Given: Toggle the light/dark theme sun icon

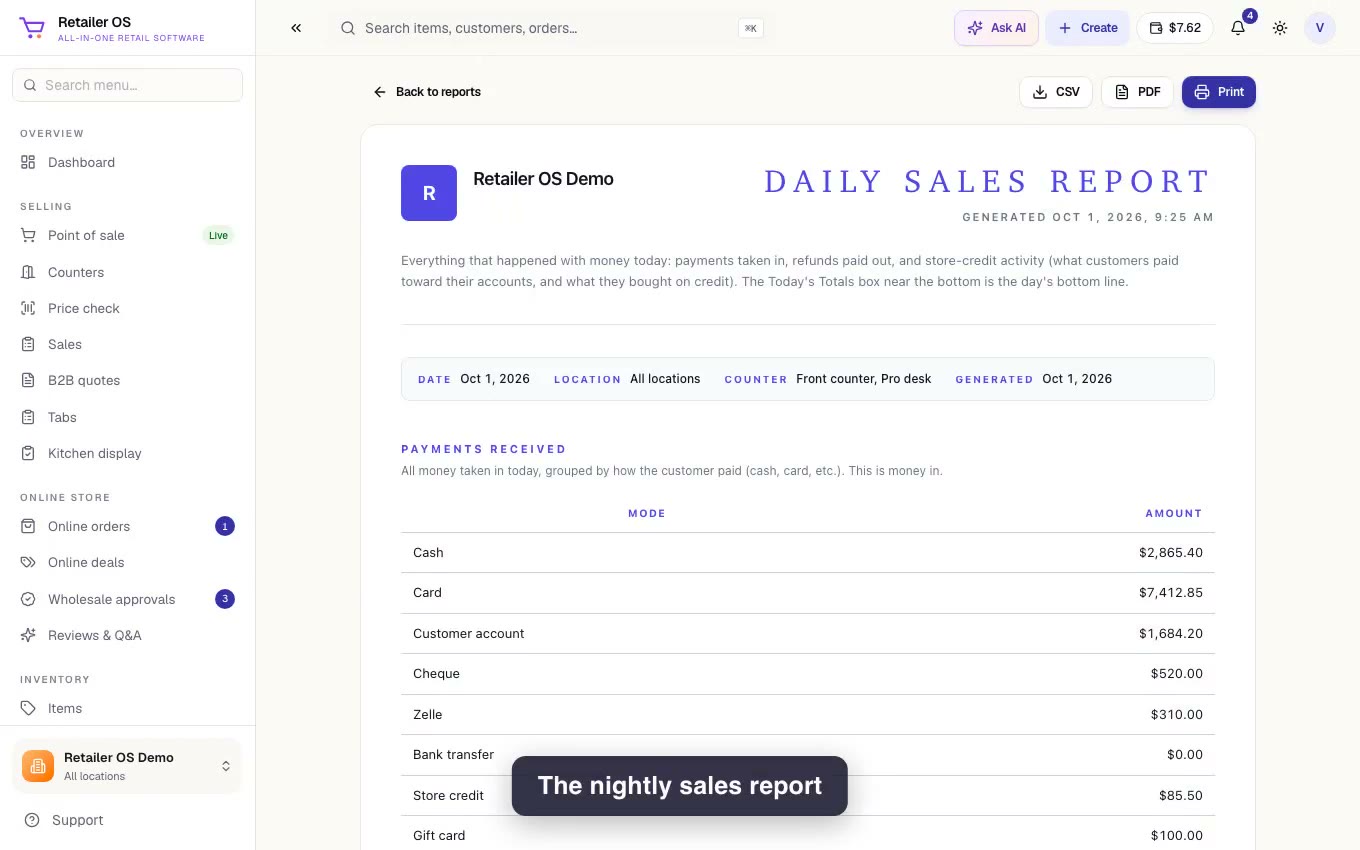Looking at the screenshot, I should point(1280,28).
